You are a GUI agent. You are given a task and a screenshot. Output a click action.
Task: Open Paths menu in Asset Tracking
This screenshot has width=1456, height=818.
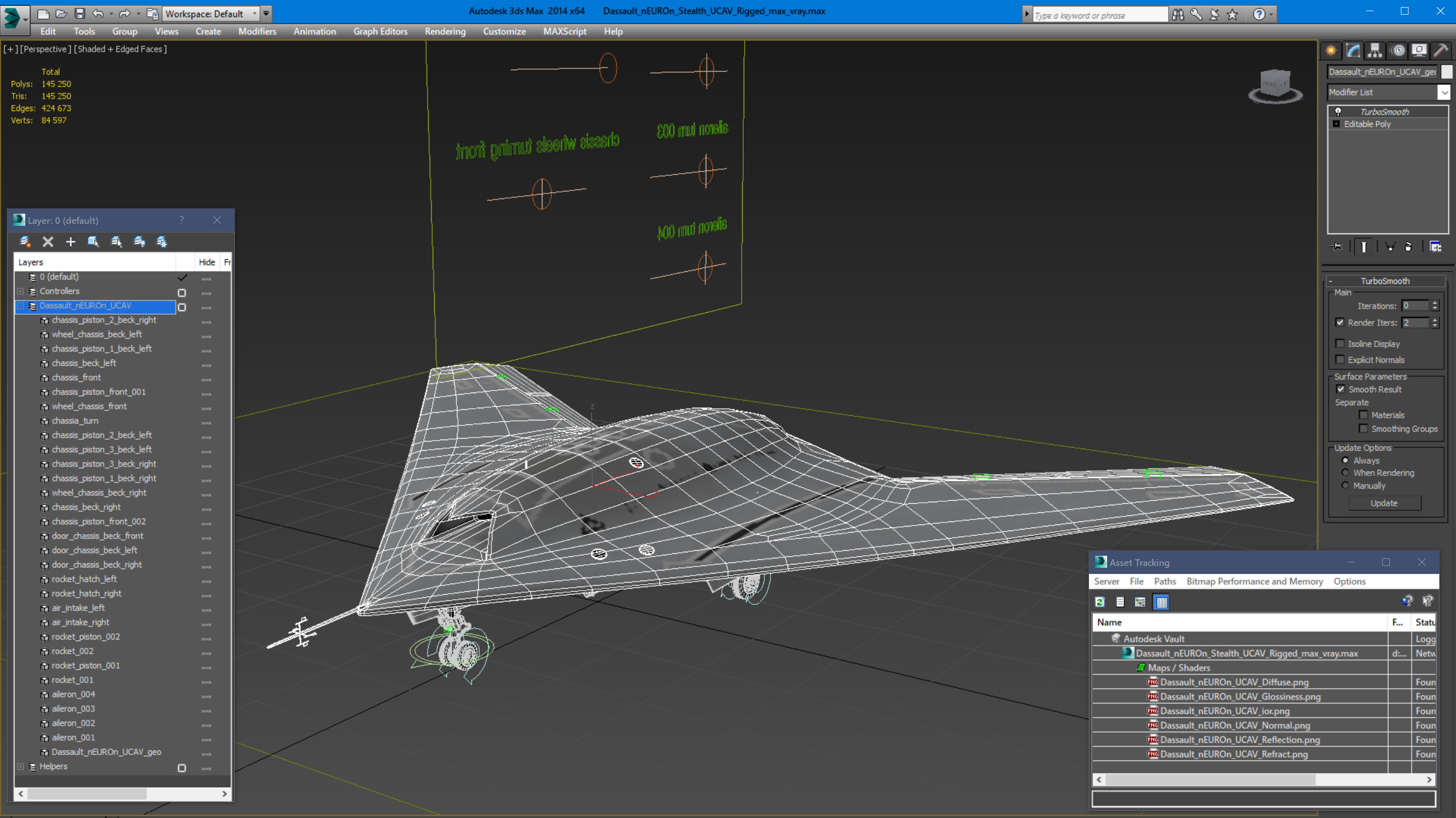[1165, 582]
